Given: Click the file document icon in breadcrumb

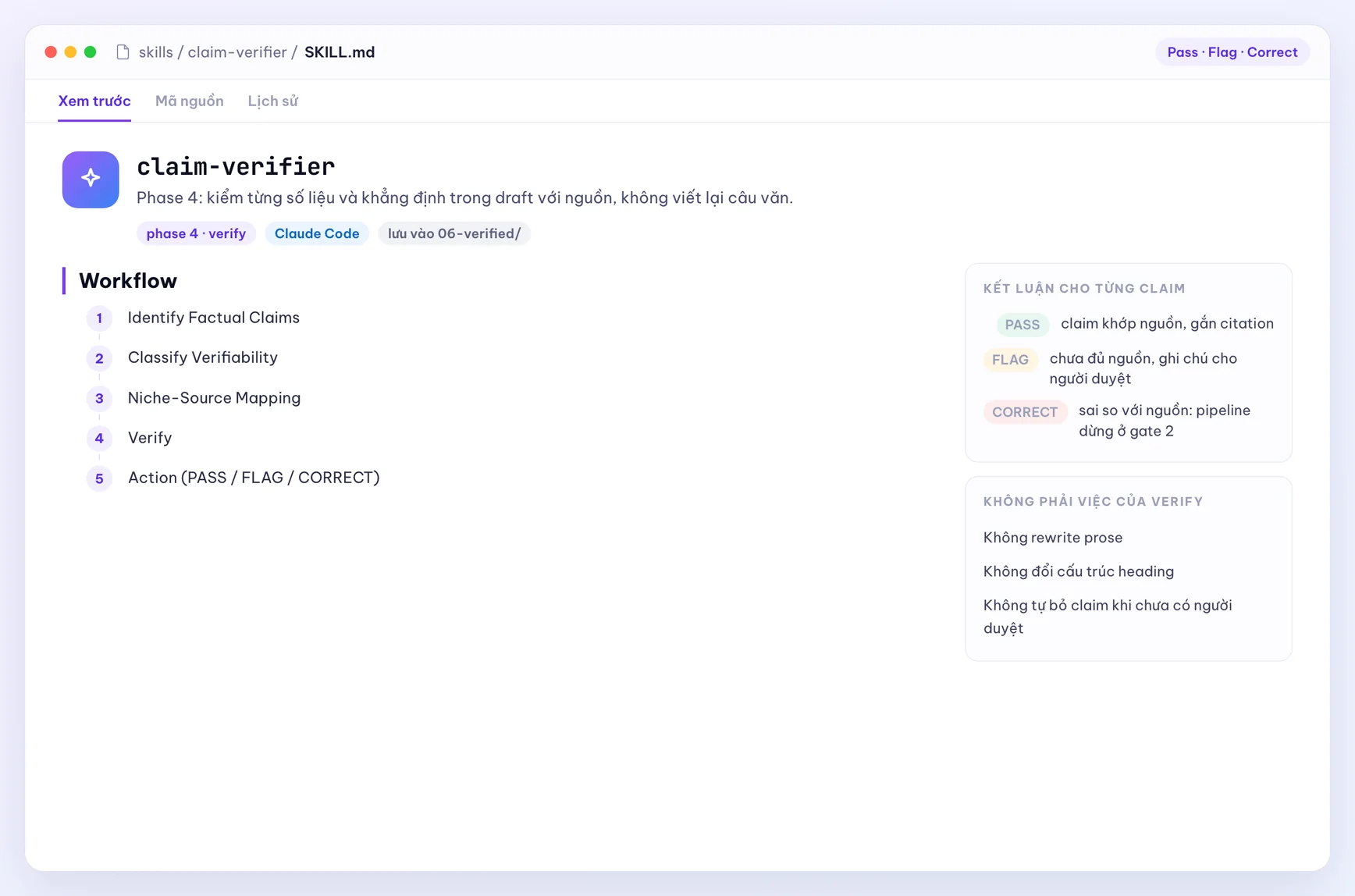Looking at the screenshot, I should (x=123, y=52).
